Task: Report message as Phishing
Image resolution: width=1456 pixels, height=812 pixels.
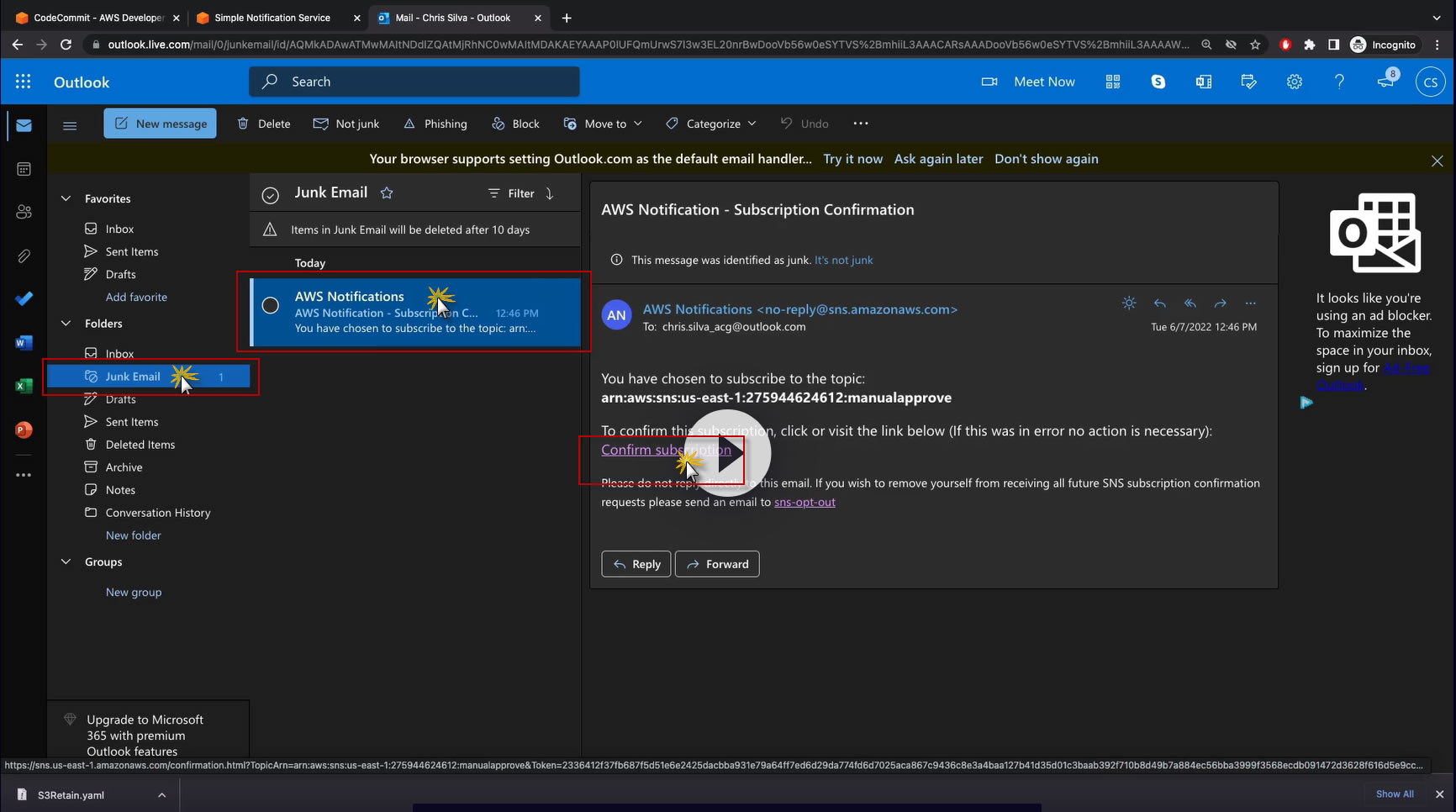Action: pos(435,124)
